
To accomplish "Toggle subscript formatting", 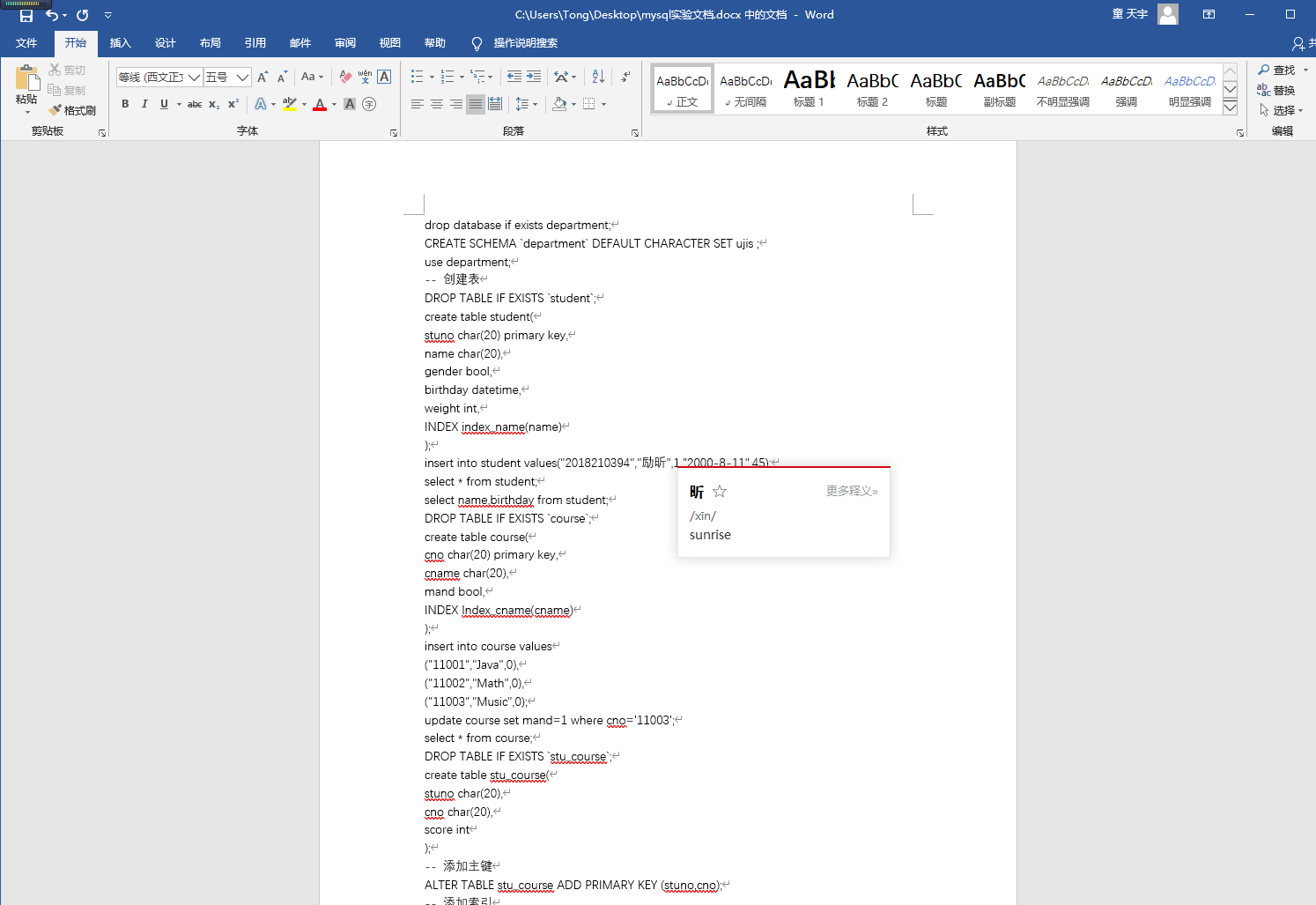I will click(x=214, y=104).
